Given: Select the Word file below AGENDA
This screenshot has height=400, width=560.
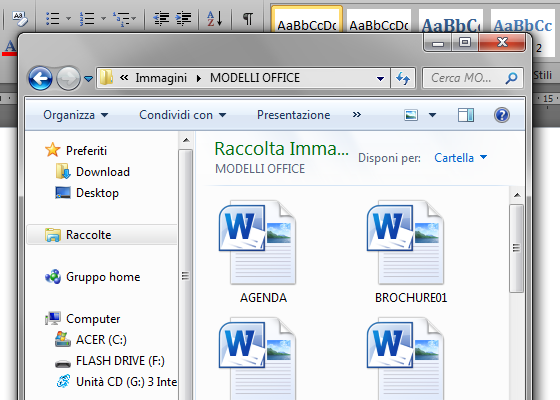Looking at the screenshot, I should coord(258,359).
